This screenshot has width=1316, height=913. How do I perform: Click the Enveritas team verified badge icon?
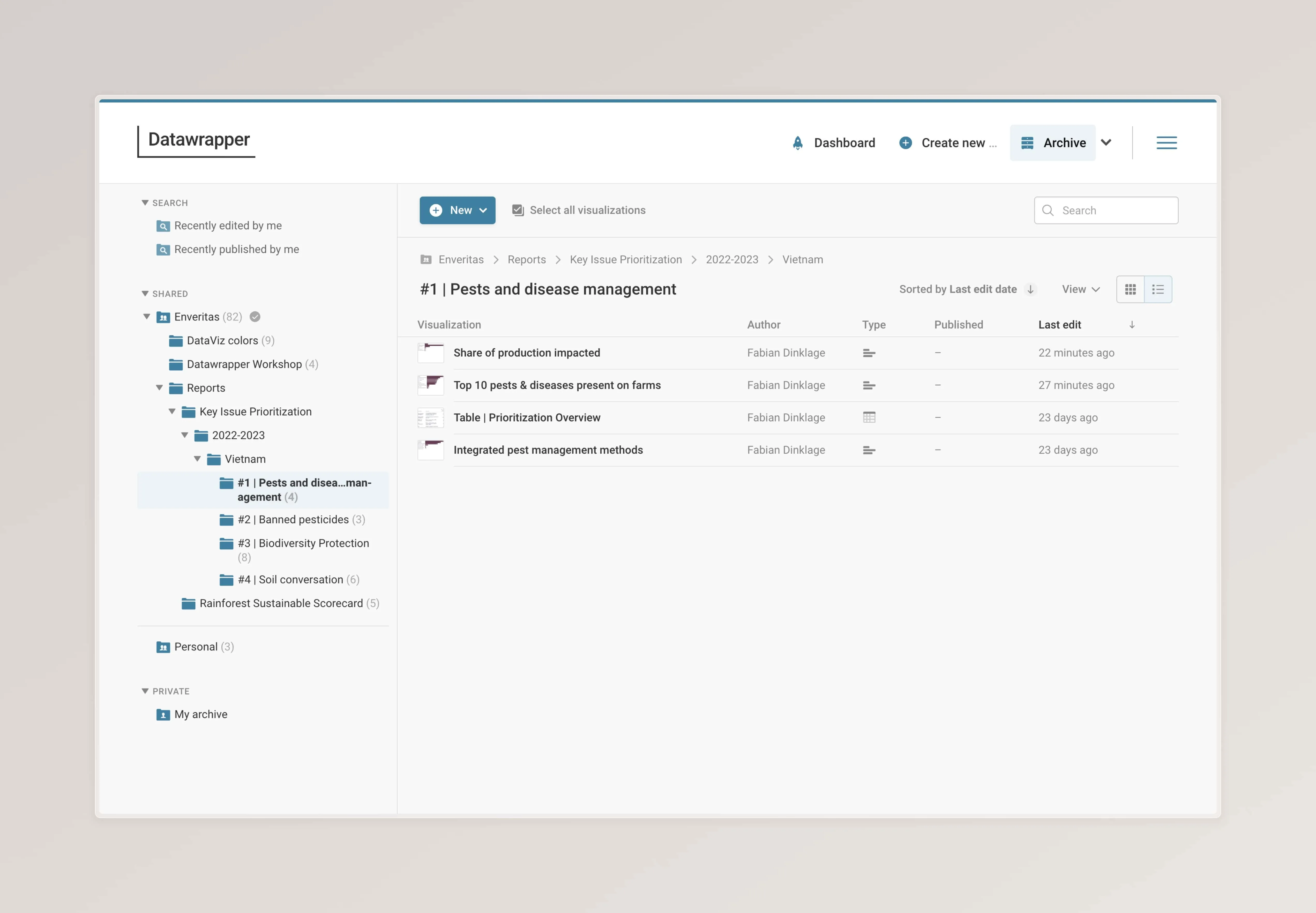pos(255,316)
